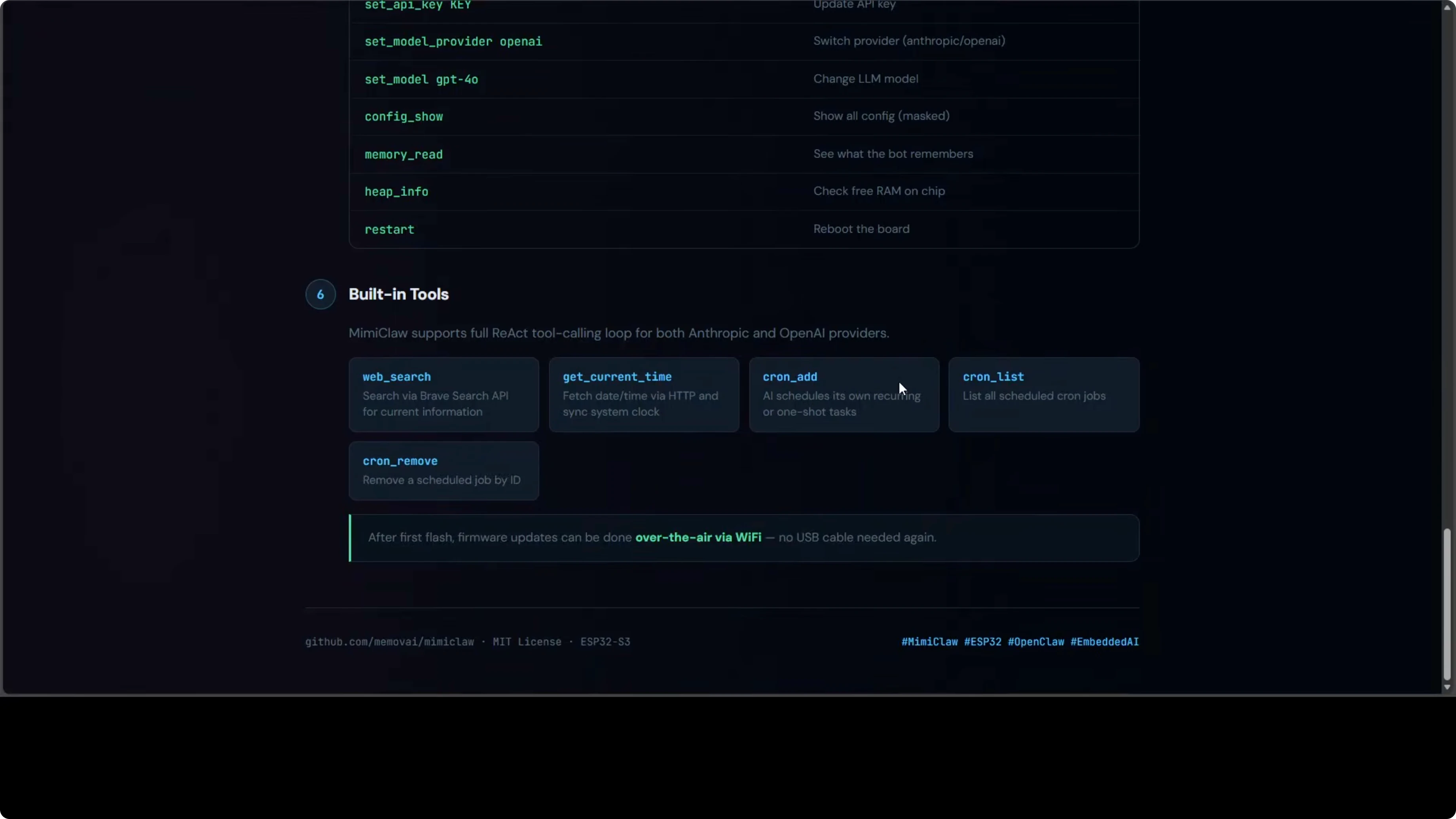Select the heap_info command row
The image size is (1456, 819).
(396, 191)
